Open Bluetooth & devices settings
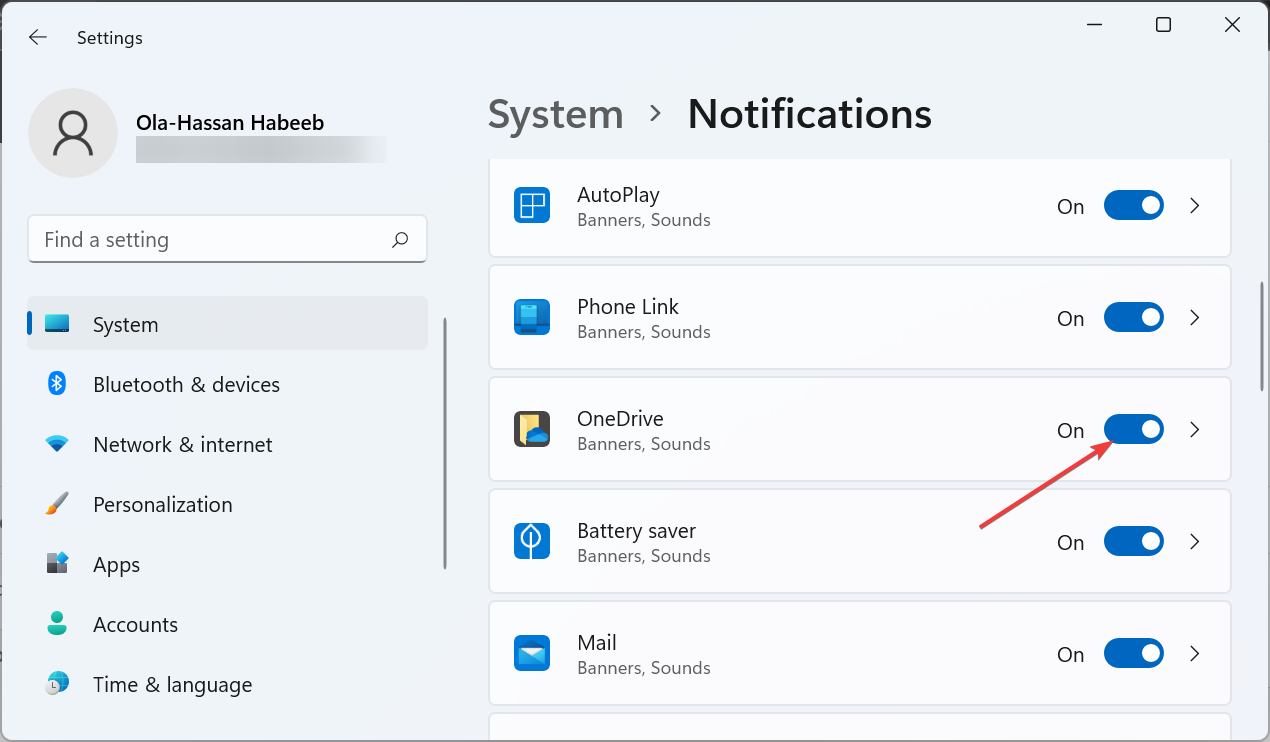Viewport: 1270px width, 742px height. [x=227, y=384]
